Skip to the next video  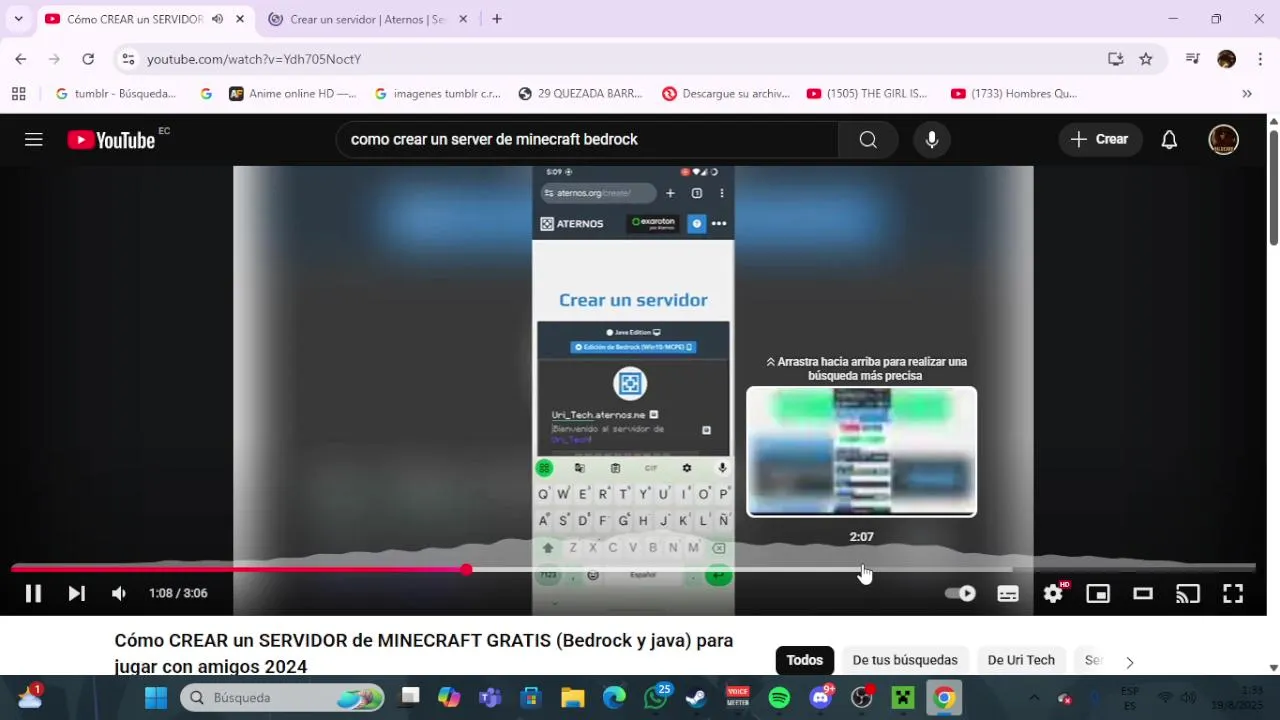point(76,594)
